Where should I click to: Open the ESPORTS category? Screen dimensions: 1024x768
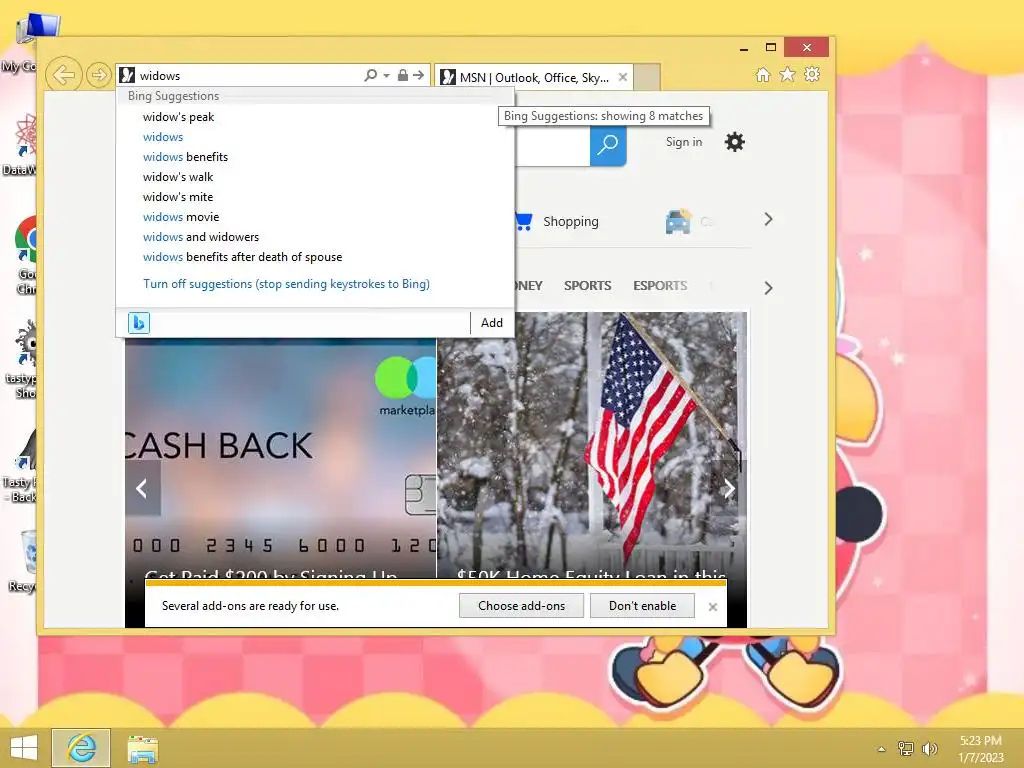point(660,285)
